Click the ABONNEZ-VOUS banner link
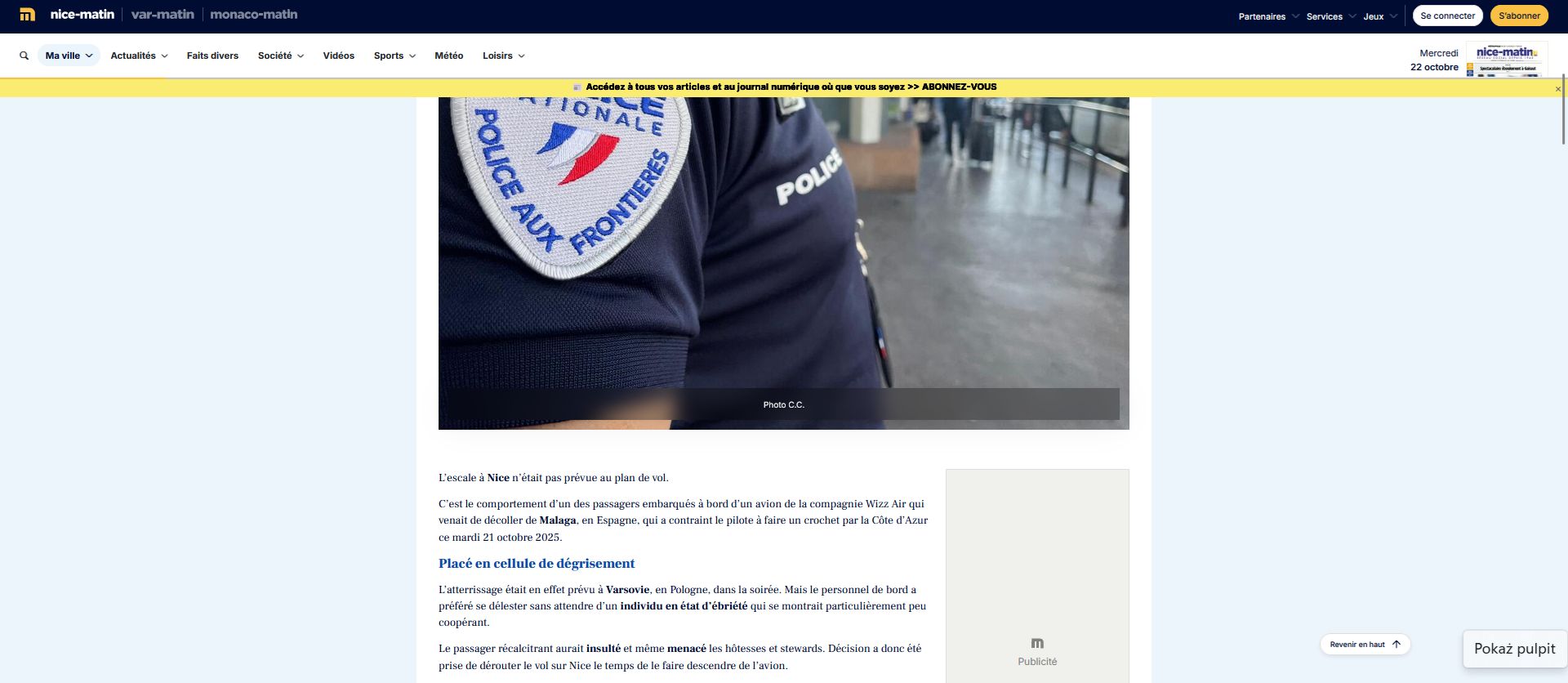This screenshot has width=1568, height=683. tap(959, 87)
